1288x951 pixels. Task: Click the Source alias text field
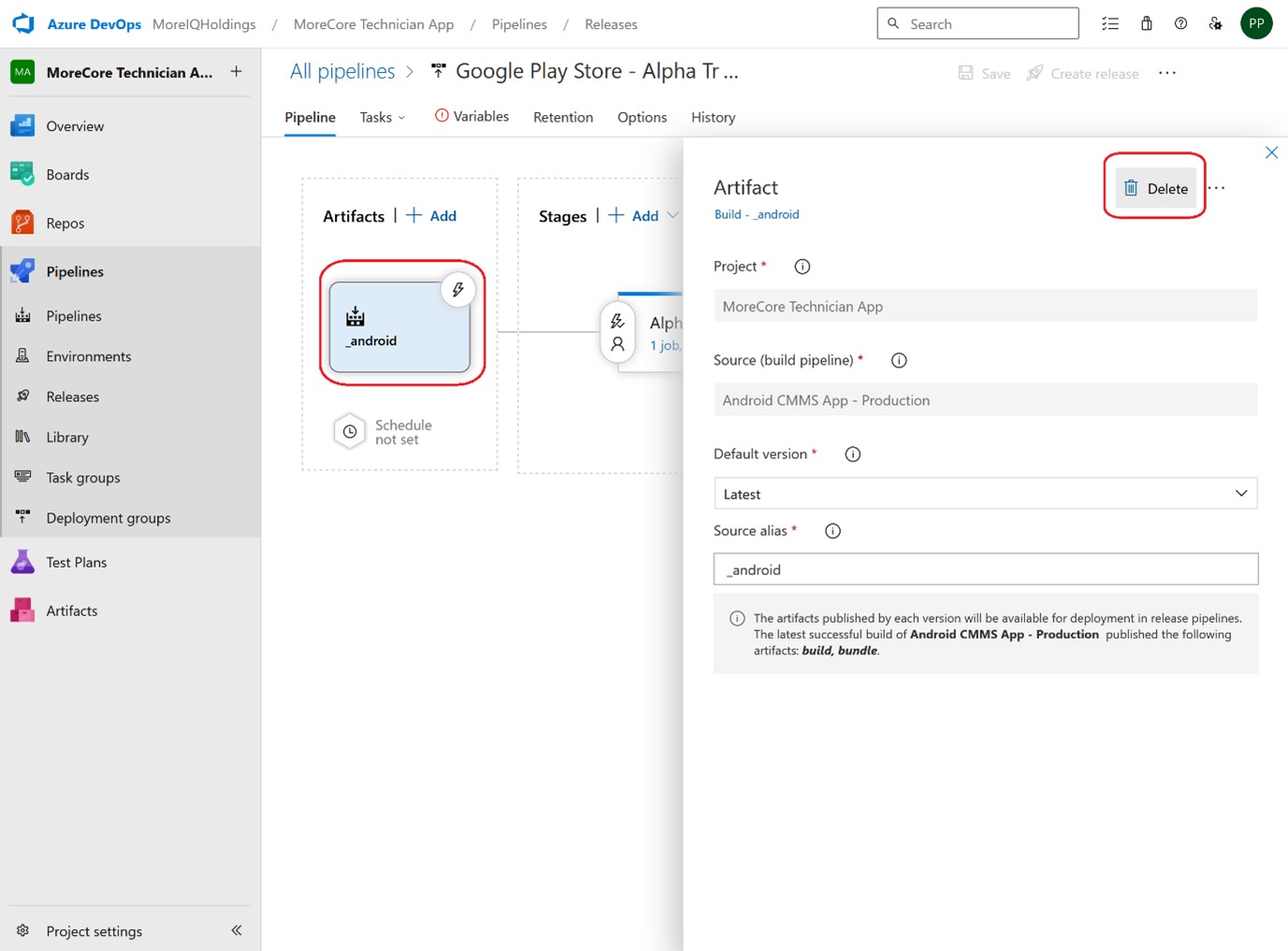coord(985,569)
